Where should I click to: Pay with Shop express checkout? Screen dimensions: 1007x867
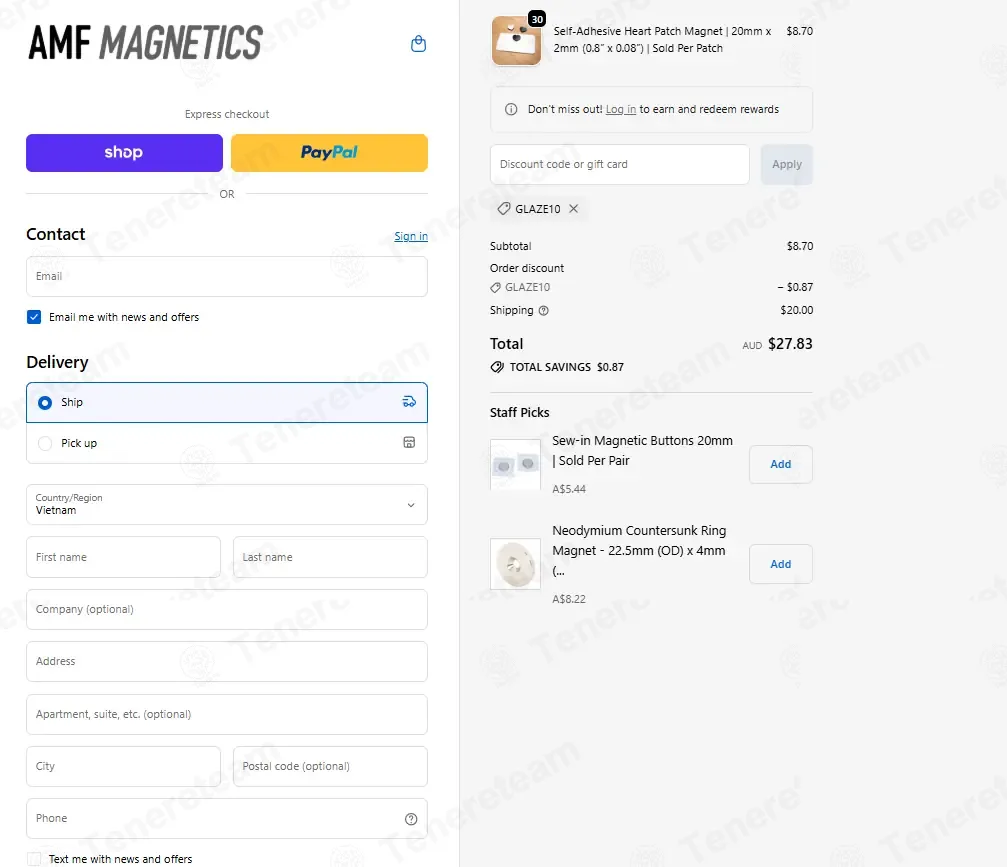[x=124, y=153]
